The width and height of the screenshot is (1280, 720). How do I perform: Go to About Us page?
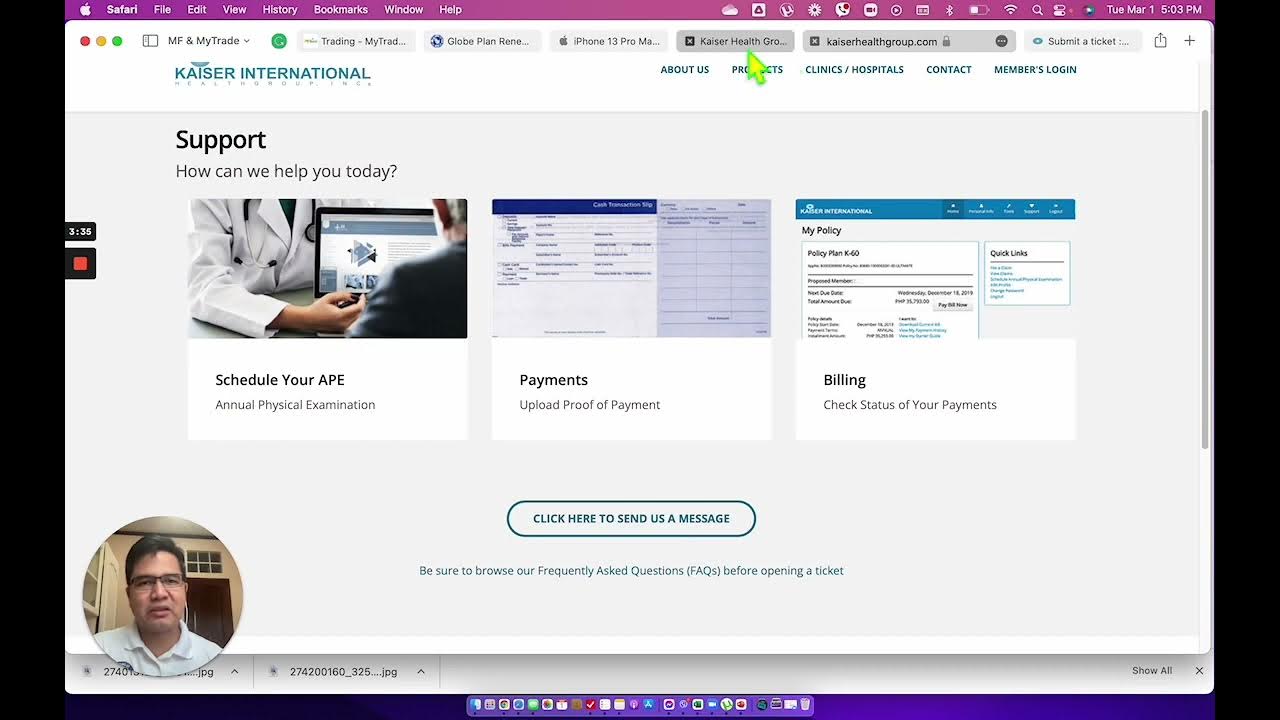(x=685, y=70)
